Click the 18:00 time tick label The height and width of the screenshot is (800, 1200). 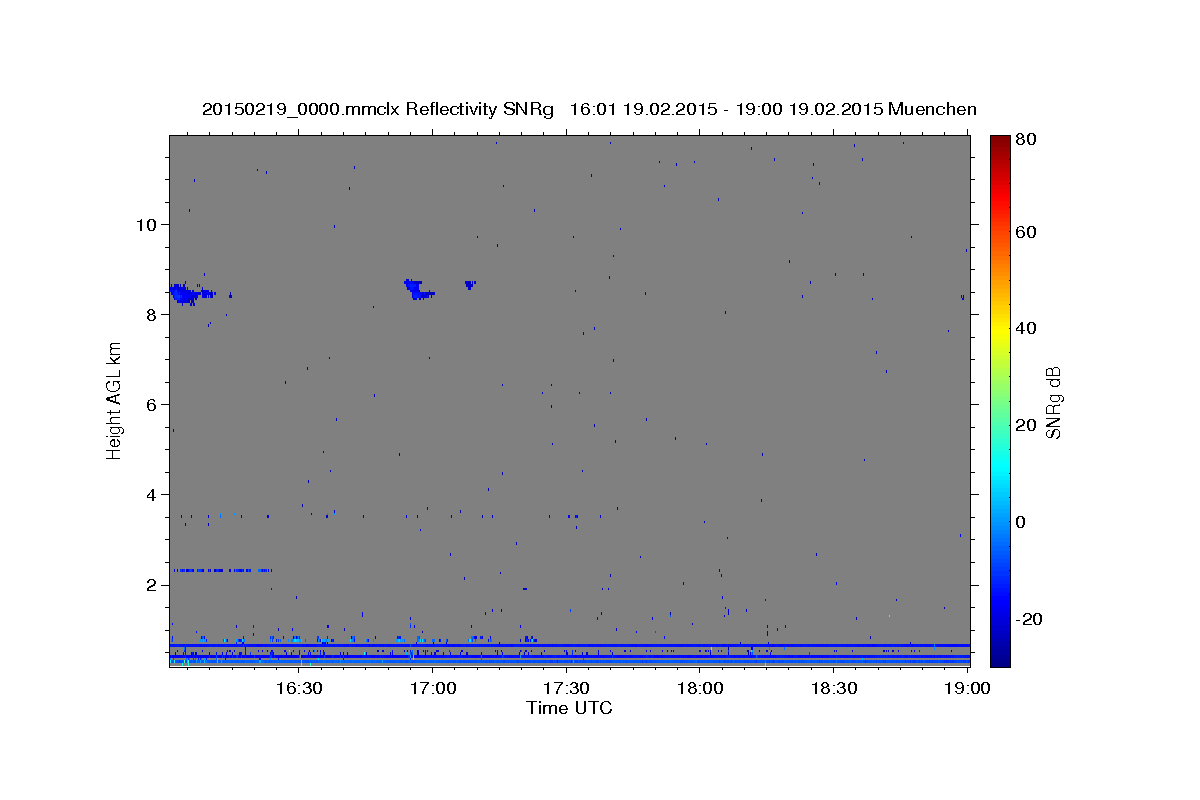click(700, 688)
